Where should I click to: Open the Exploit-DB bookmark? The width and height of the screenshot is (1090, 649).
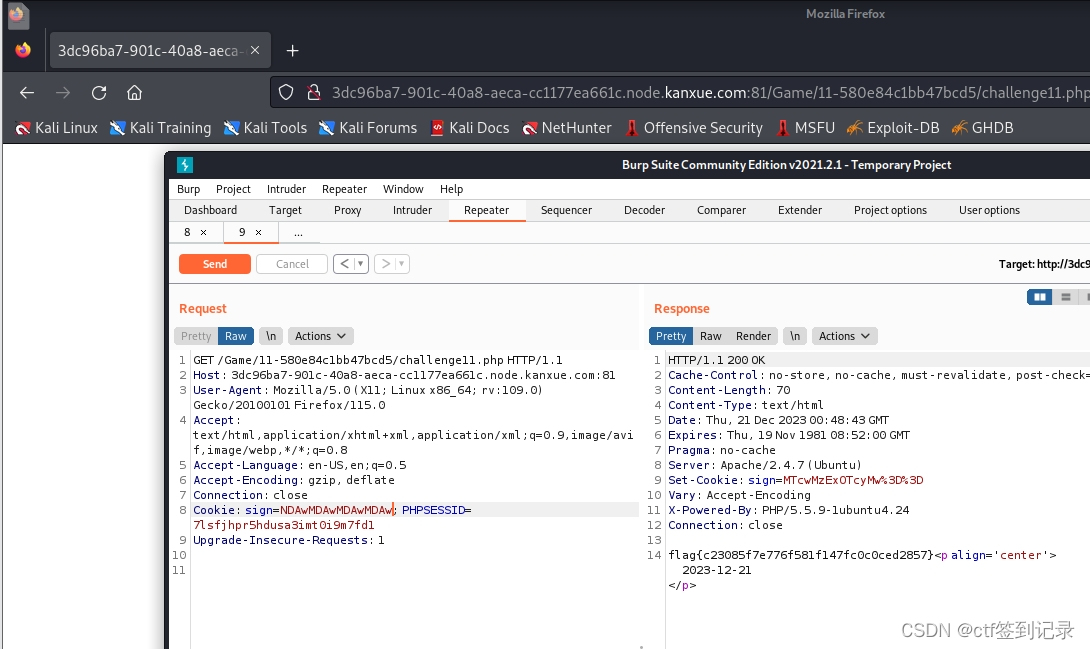893,128
